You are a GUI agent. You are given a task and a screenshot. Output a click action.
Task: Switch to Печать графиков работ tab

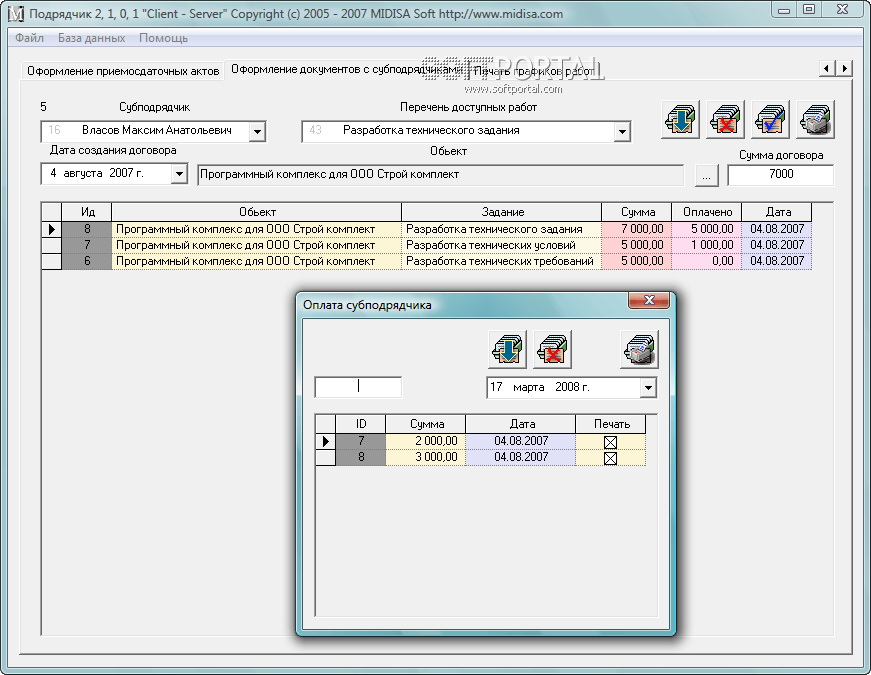(x=533, y=71)
